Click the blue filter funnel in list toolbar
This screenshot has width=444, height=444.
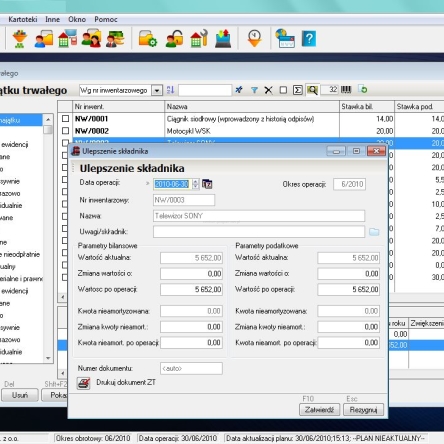[x=254, y=90]
